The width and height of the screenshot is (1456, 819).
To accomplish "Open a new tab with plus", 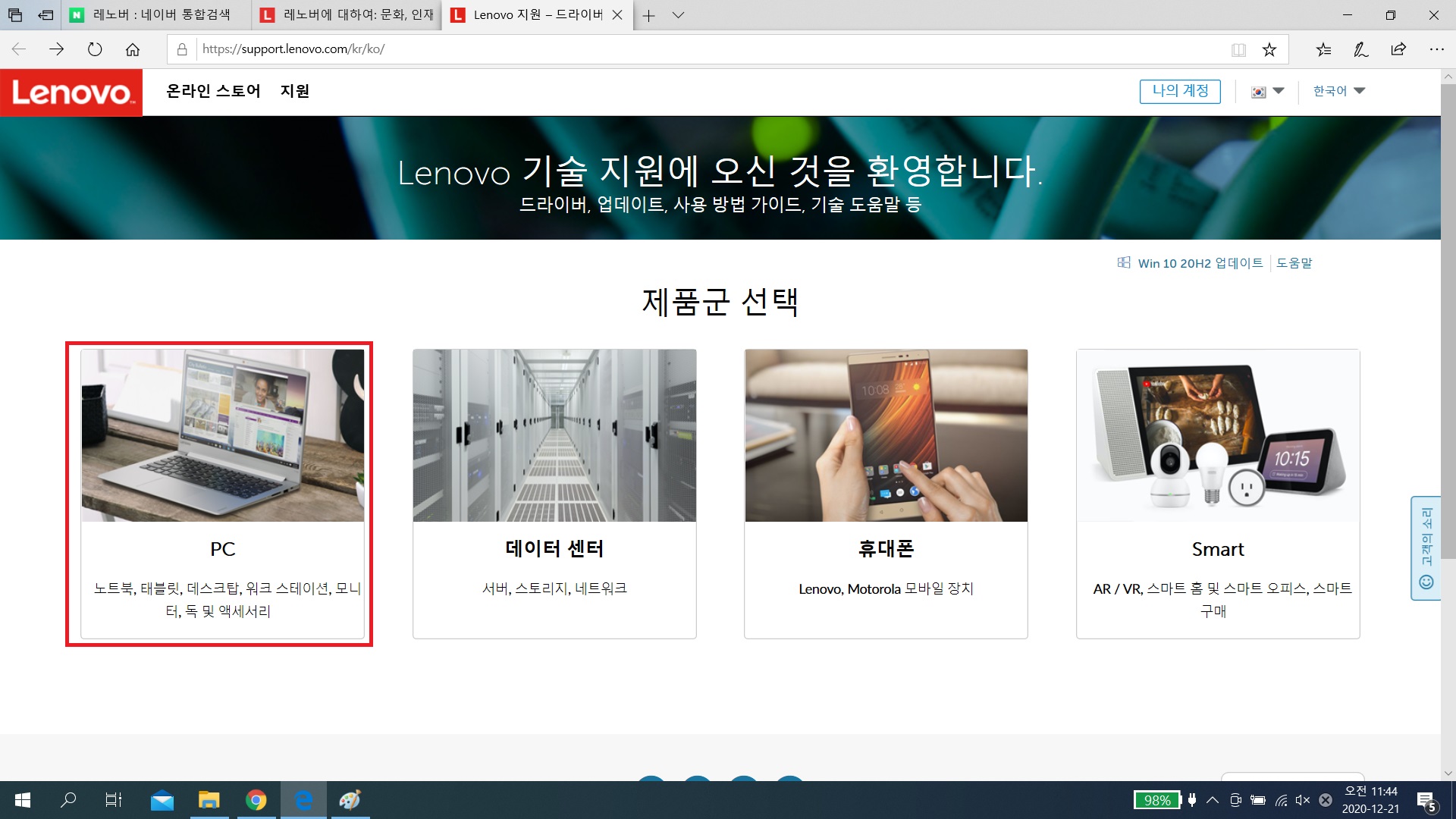I will pyautogui.click(x=648, y=15).
